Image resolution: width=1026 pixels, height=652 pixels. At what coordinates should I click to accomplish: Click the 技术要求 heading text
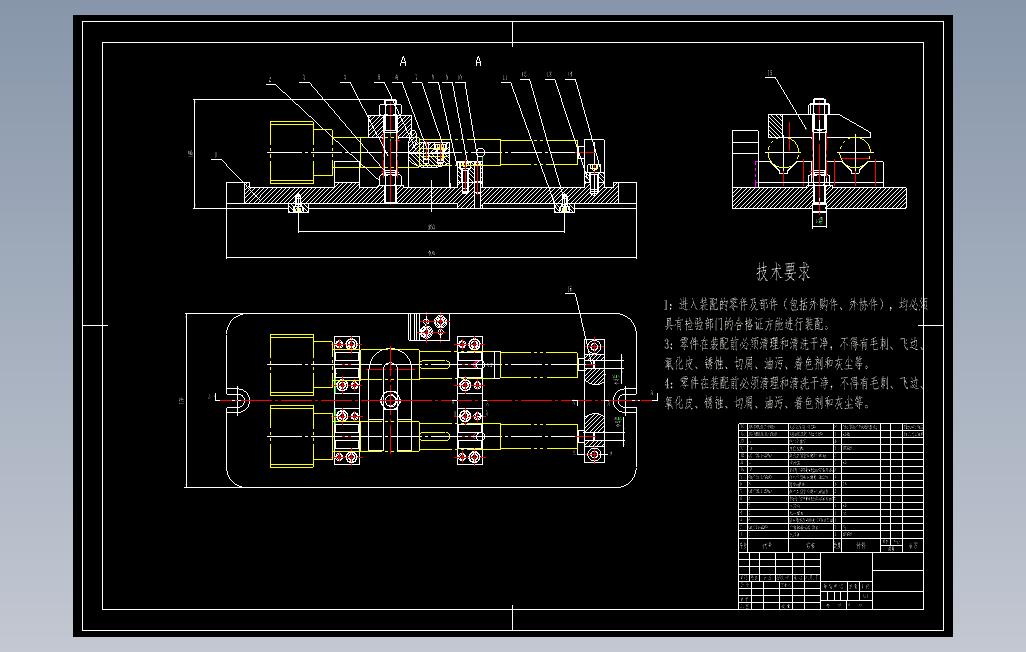click(x=783, y=272)
